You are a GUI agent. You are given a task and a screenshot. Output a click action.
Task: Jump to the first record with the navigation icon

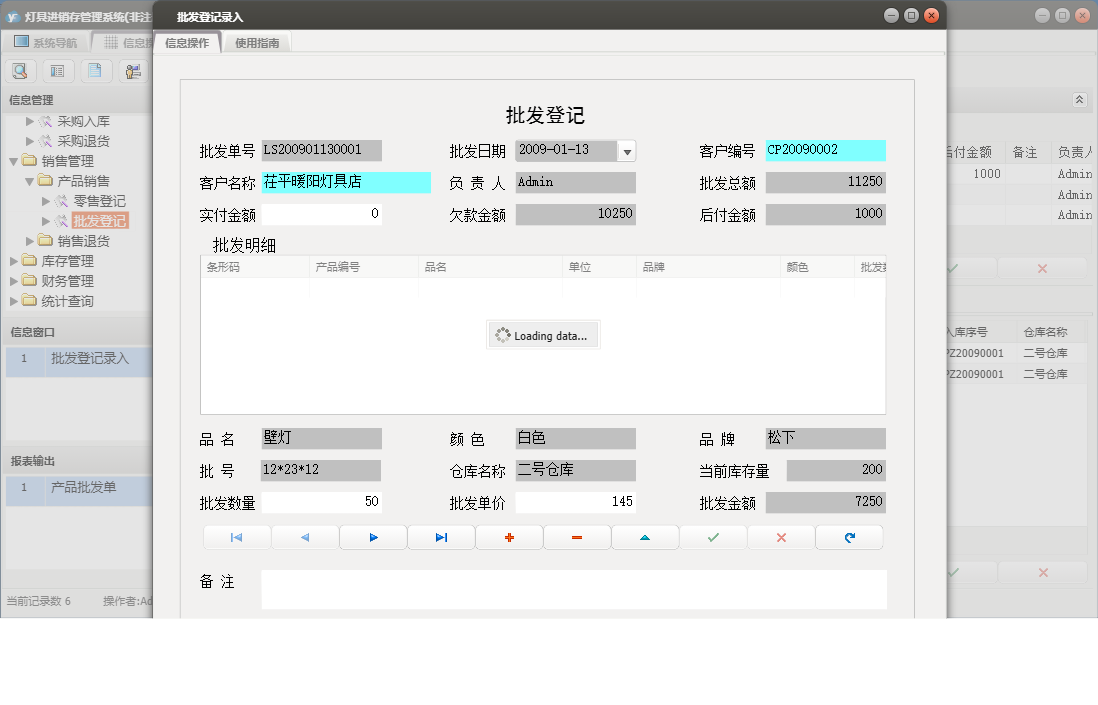(237, 537)
